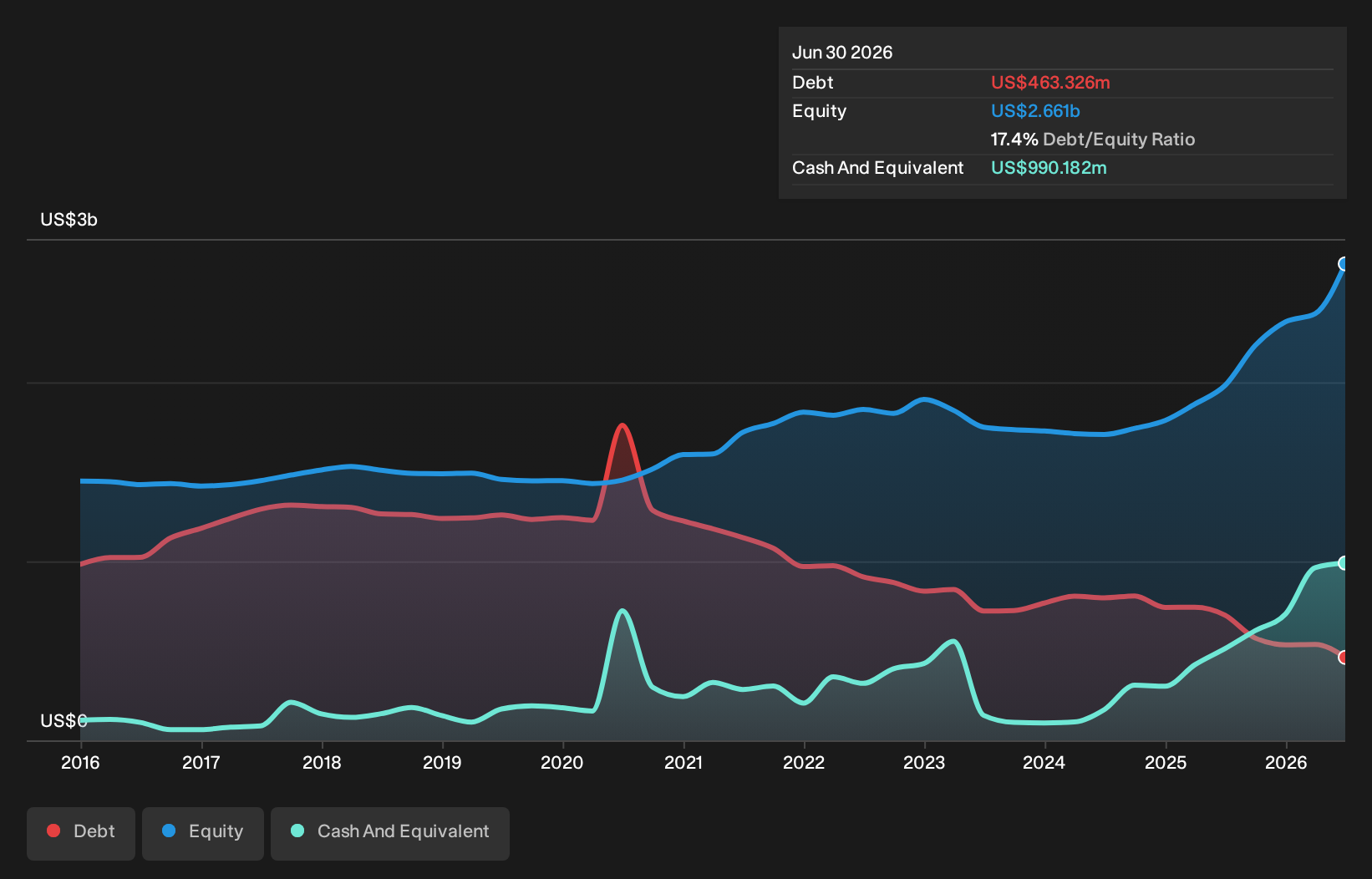Click the Cash And Equivalent tooltip label
The width and height of the screenshot is (1372, 879).
pyautogui.click(x=878, y=168)
